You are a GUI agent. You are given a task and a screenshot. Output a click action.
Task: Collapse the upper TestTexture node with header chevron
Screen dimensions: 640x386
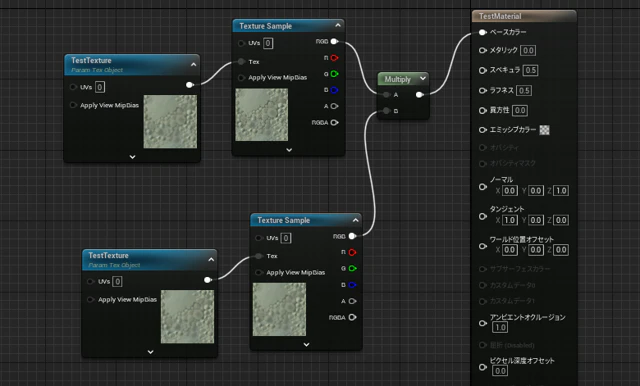[193, 64]
